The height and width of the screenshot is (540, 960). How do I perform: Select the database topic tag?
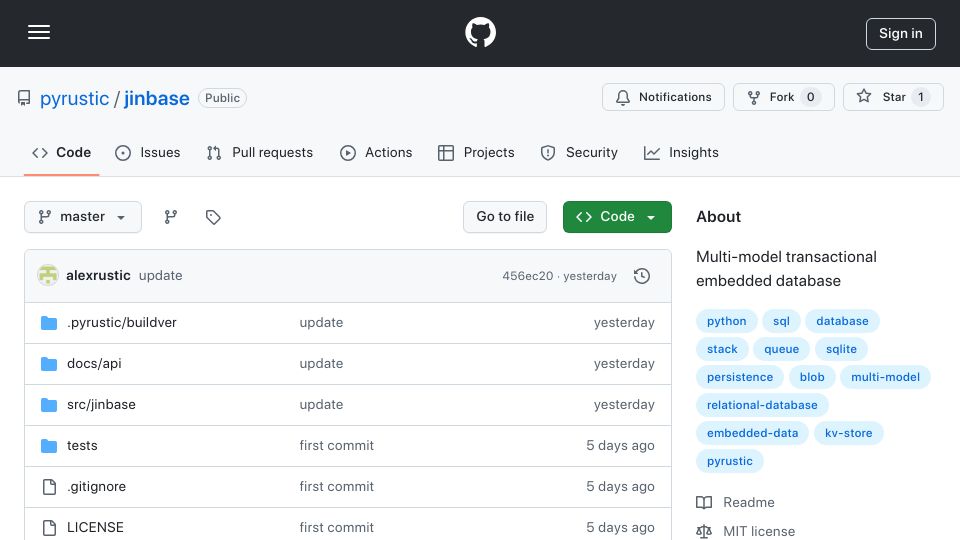point(842,321)
